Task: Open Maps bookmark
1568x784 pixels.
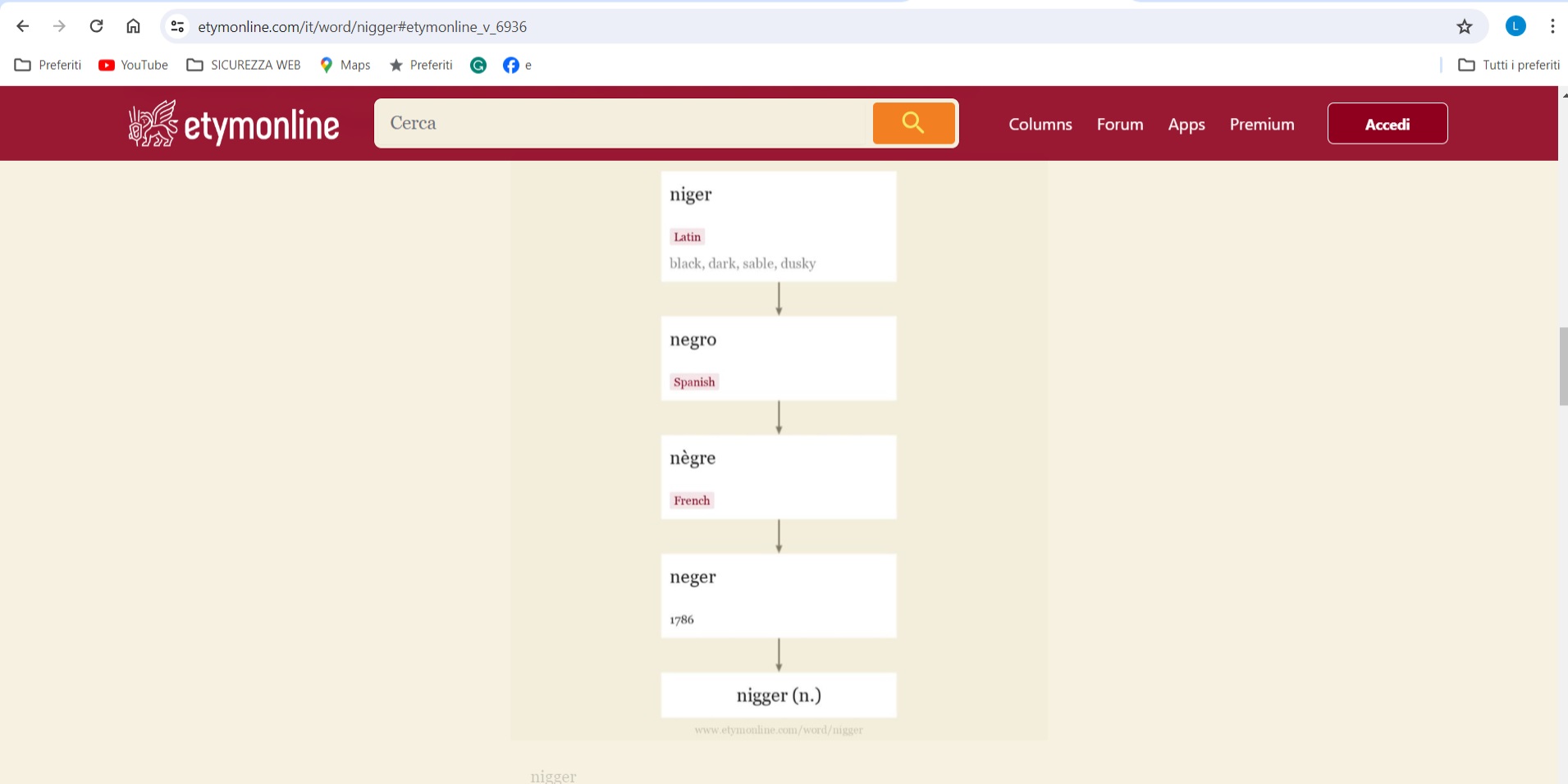Action: (345, 65)
